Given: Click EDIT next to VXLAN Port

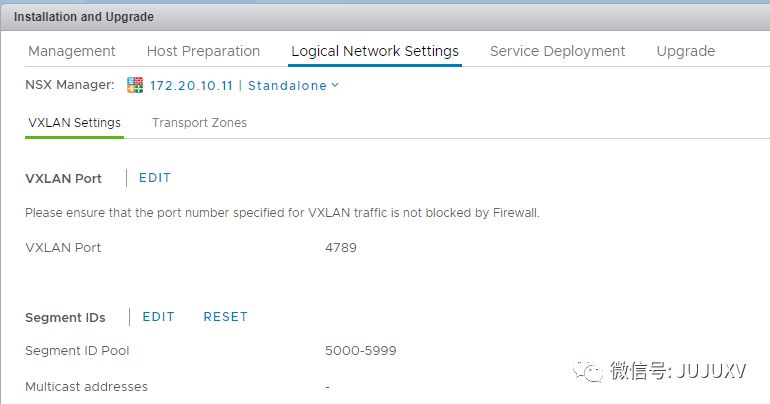Looking at the screenshot, I should click(x=155, y=178).
